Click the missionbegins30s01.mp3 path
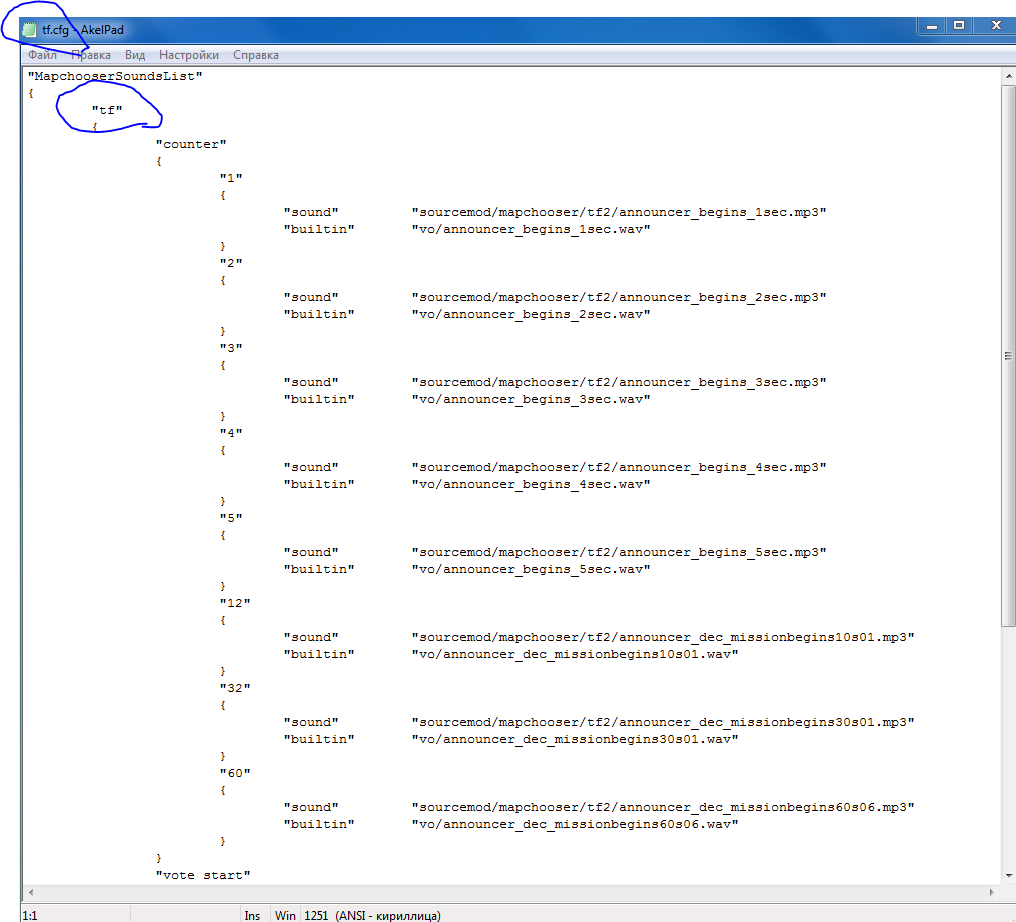Image resolution: width=1016 pixels, height=922 pixels. click(663, 722)
